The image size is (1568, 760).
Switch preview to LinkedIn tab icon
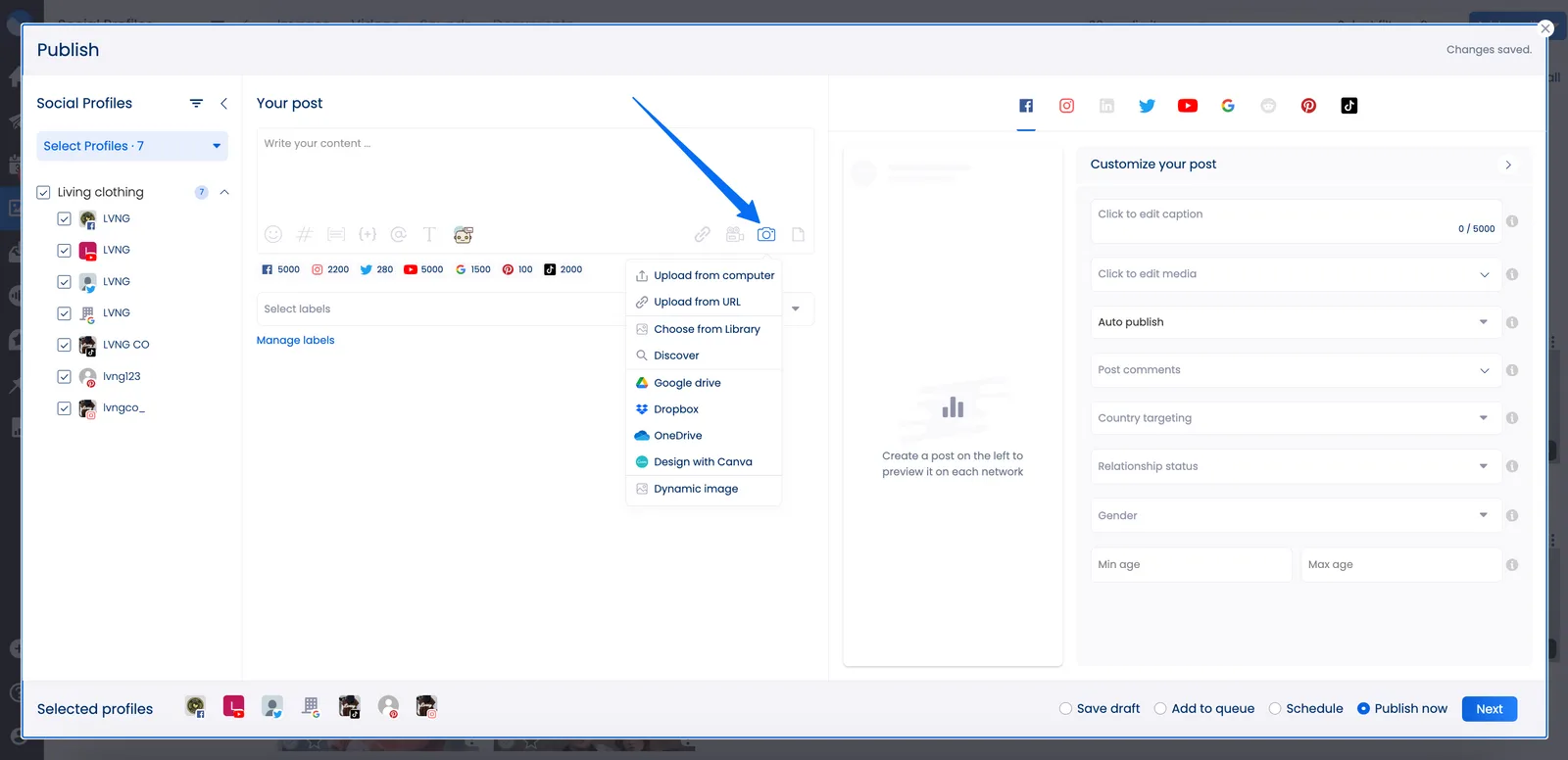point(1106,106)
